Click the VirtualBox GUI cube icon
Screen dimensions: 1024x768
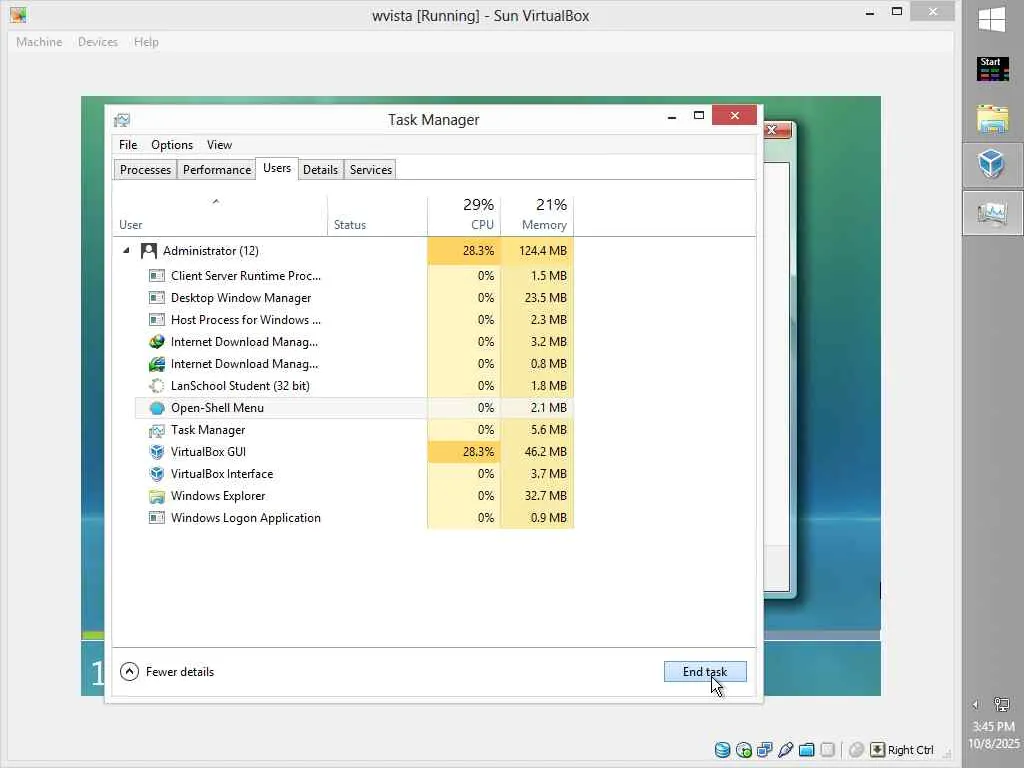[157, 452]
